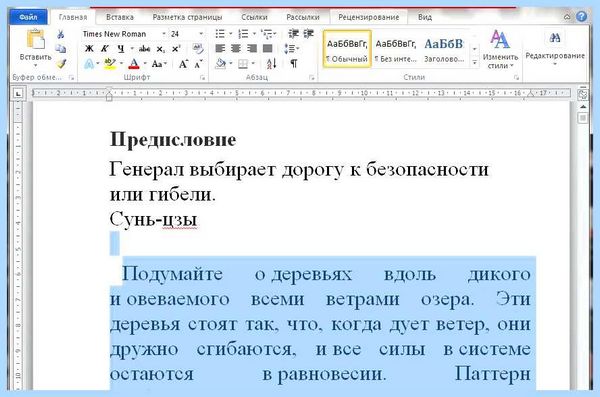This screenshot has height=397, width=600.
Task: Toggle Align Left paragraph alignment
Action: pyautogui.click(x=220, y=49)
